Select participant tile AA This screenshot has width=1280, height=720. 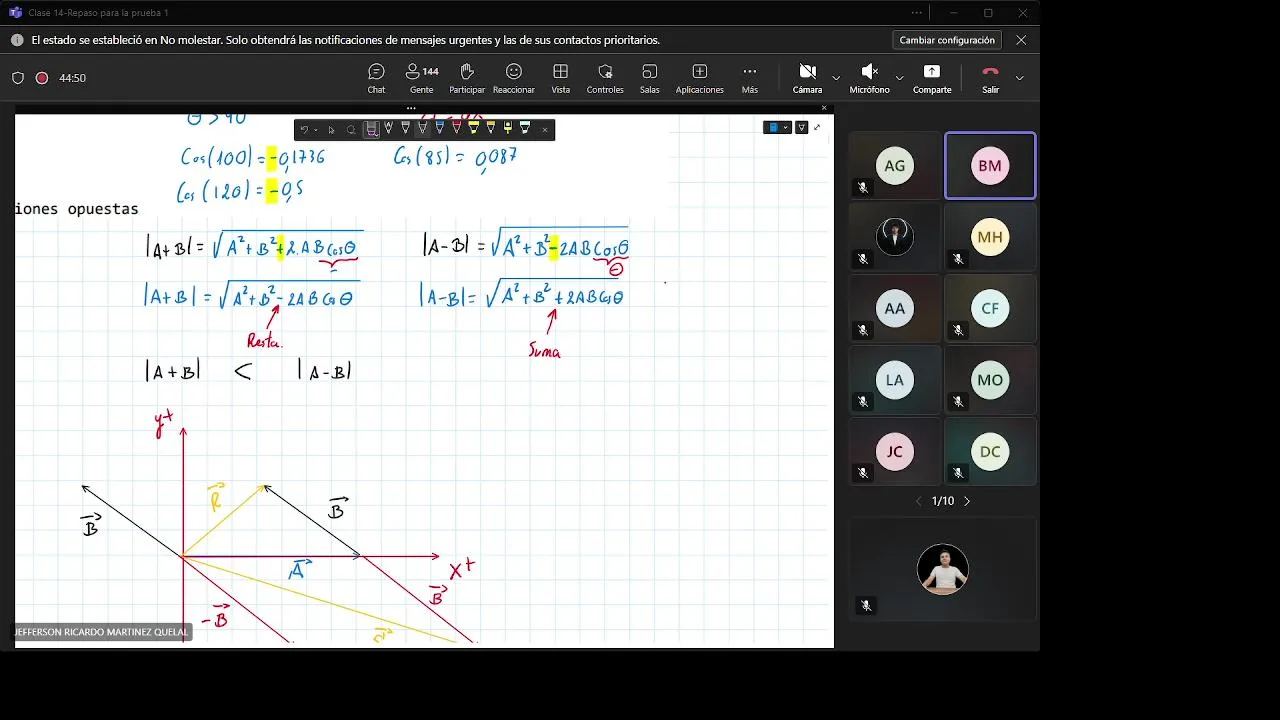pyautogui.click(x=895, y=309)
